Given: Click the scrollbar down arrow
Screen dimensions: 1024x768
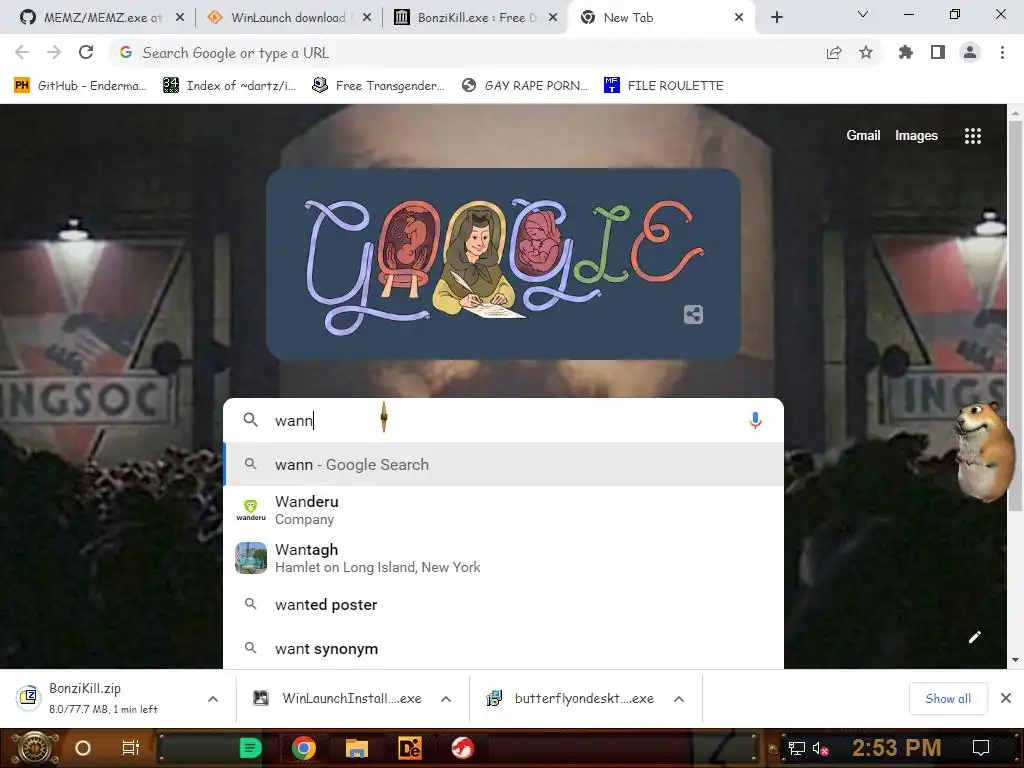Looking at the screenshot, I should [1015, 660].
